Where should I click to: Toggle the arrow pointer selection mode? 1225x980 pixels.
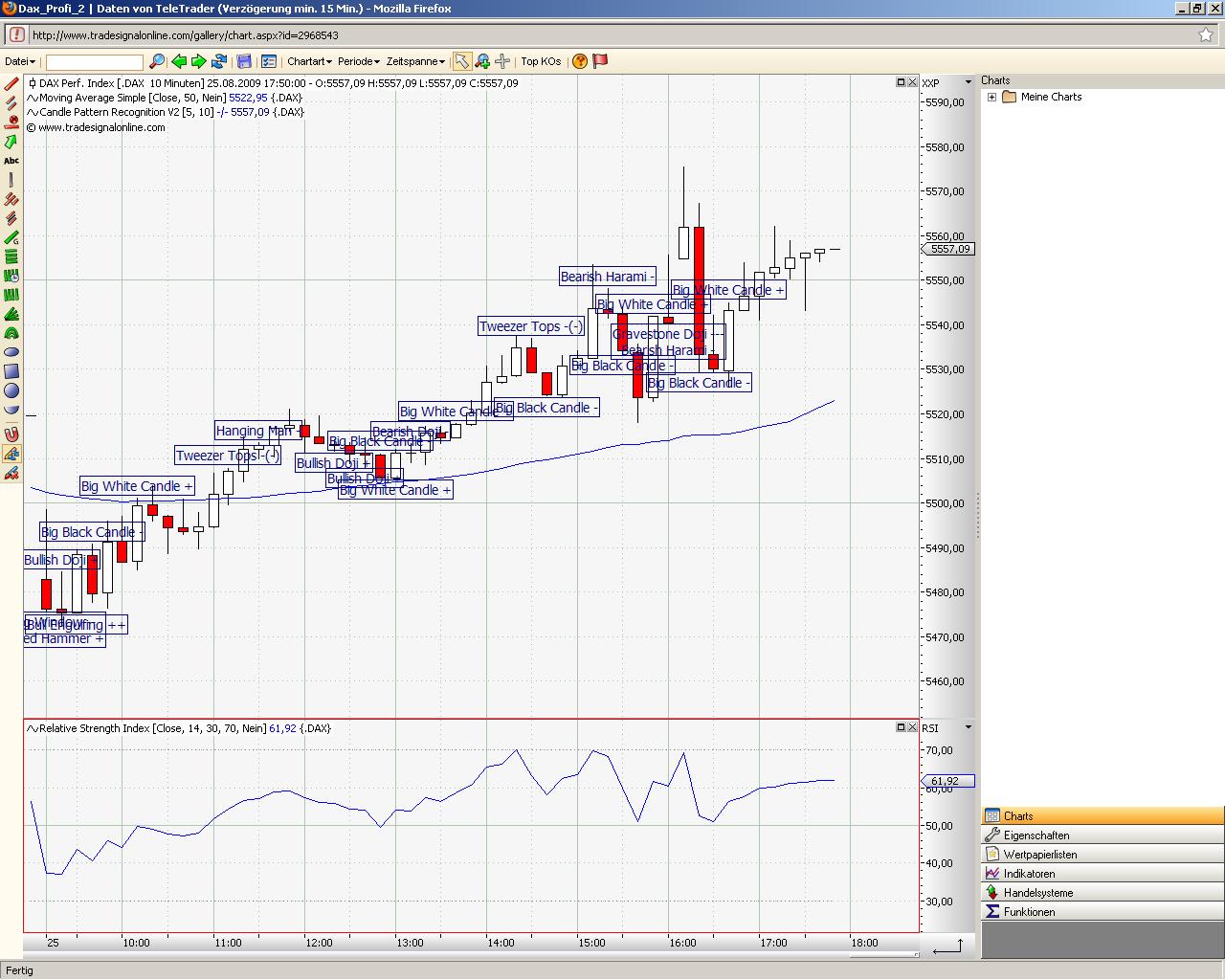462,61
